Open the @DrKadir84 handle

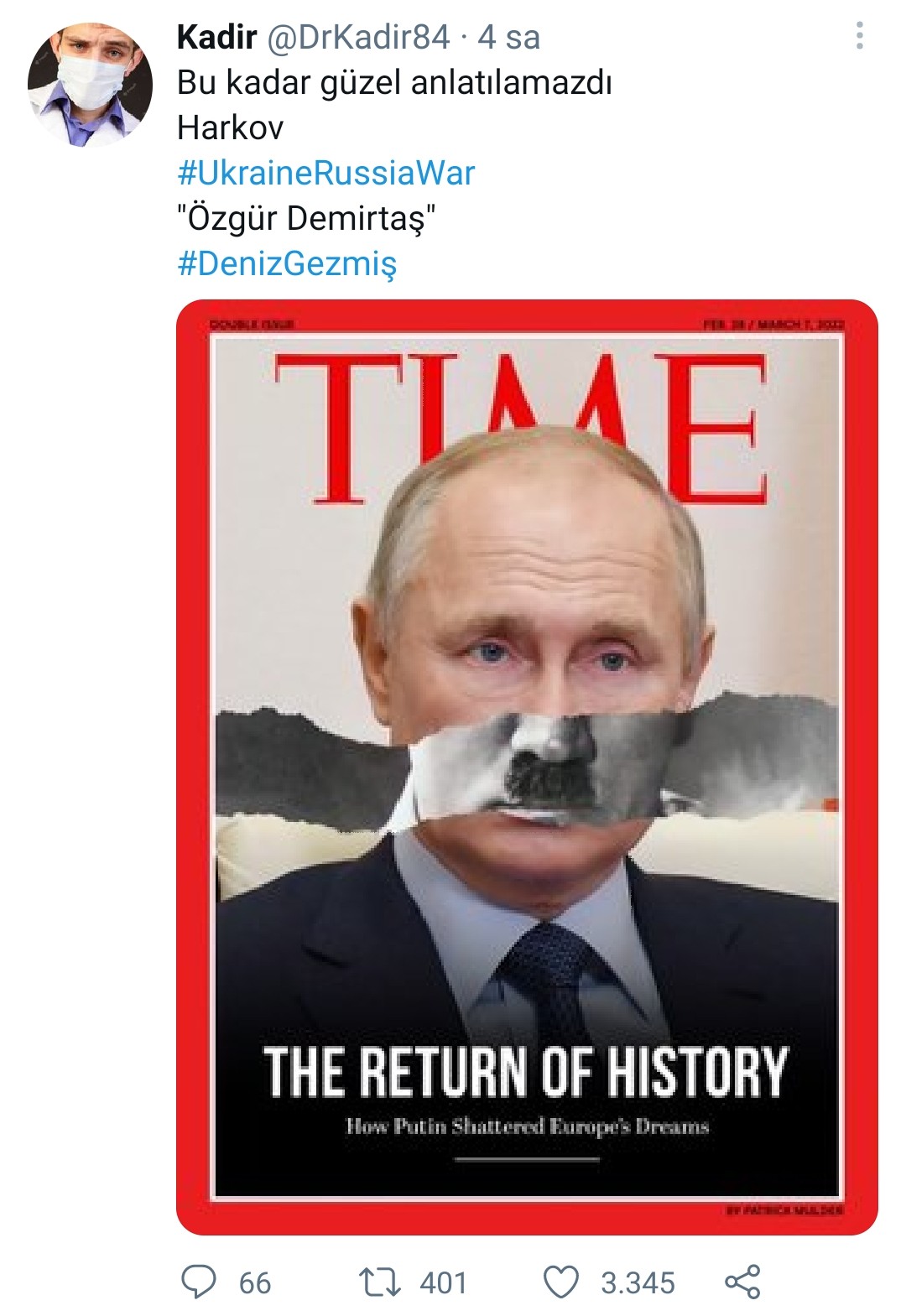click(x=358, y=37)
